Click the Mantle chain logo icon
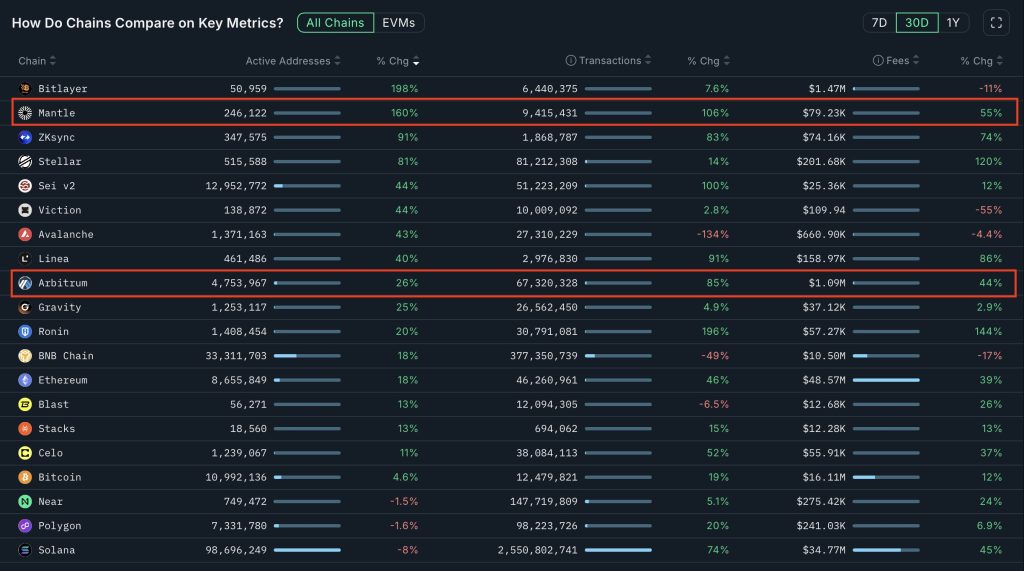This screenshot has height=571, width=1024. 25,113
